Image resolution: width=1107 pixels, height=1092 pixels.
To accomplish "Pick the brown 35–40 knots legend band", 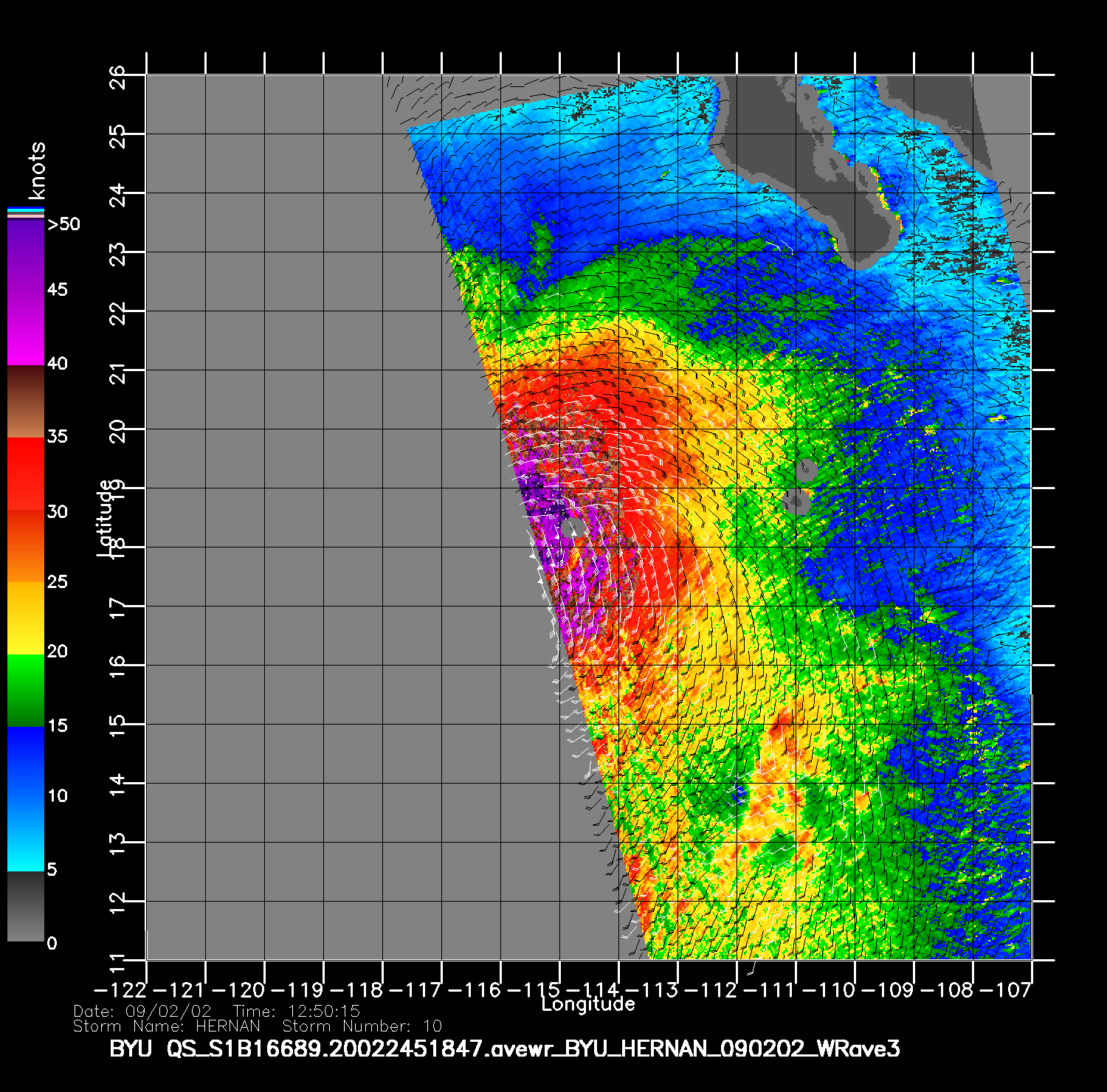I will pyautogui.click(x=25, y=401).
